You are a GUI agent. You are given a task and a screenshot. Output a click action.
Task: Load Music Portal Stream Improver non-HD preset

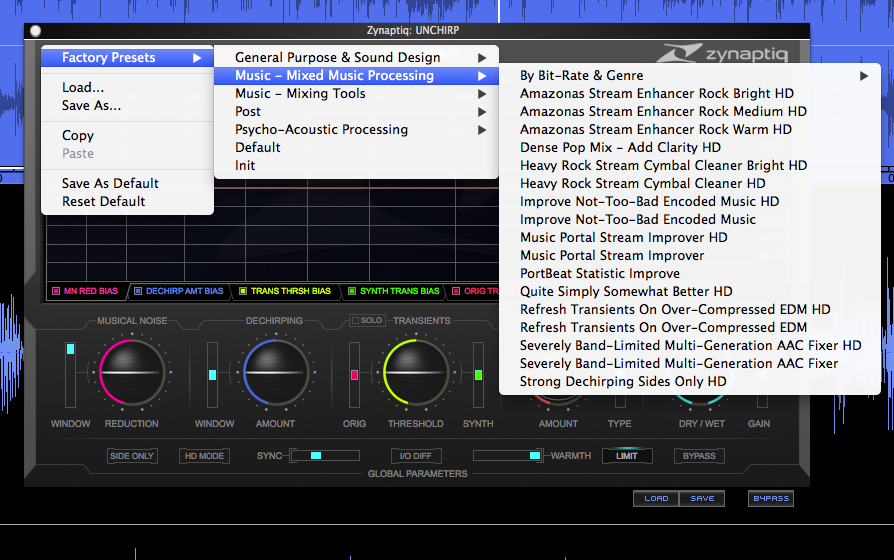(x=690, y=255)
